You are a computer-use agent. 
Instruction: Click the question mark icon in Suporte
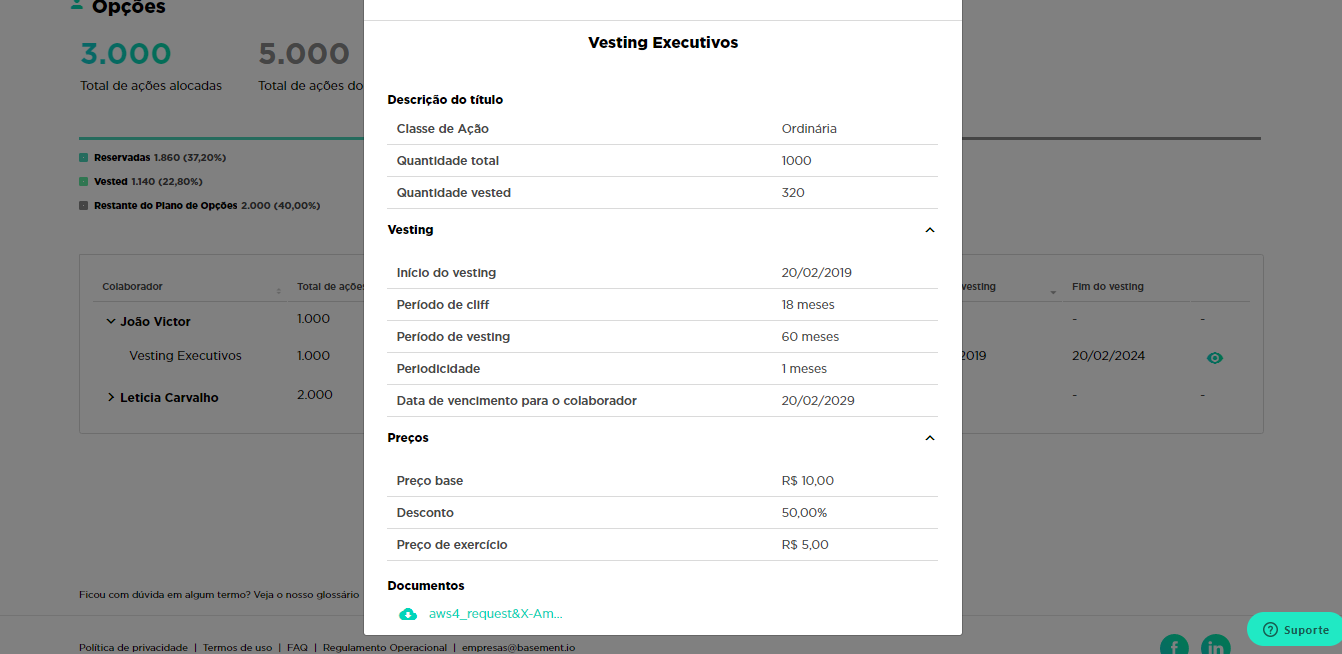(1271, 629)
